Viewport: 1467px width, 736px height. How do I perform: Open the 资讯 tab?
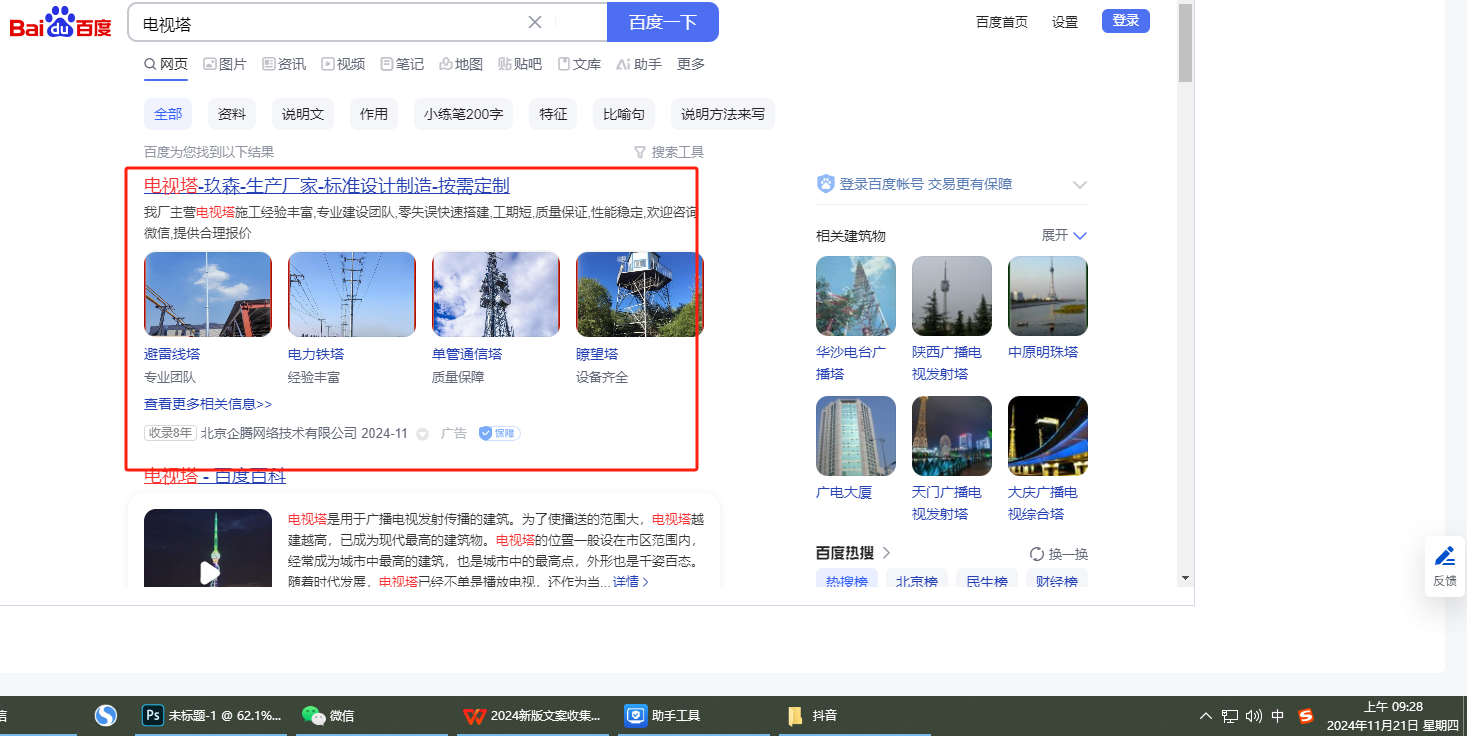click(x=284, y=64)
